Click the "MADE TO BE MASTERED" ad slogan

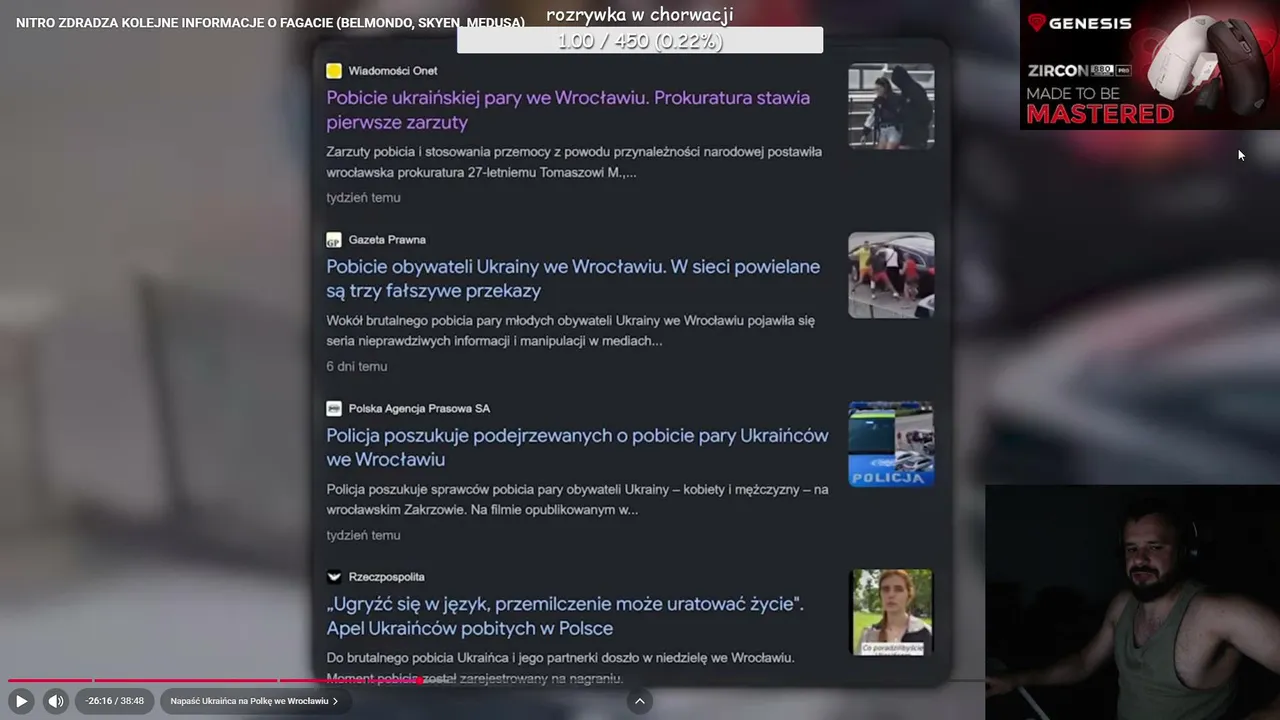(1100, 104)
